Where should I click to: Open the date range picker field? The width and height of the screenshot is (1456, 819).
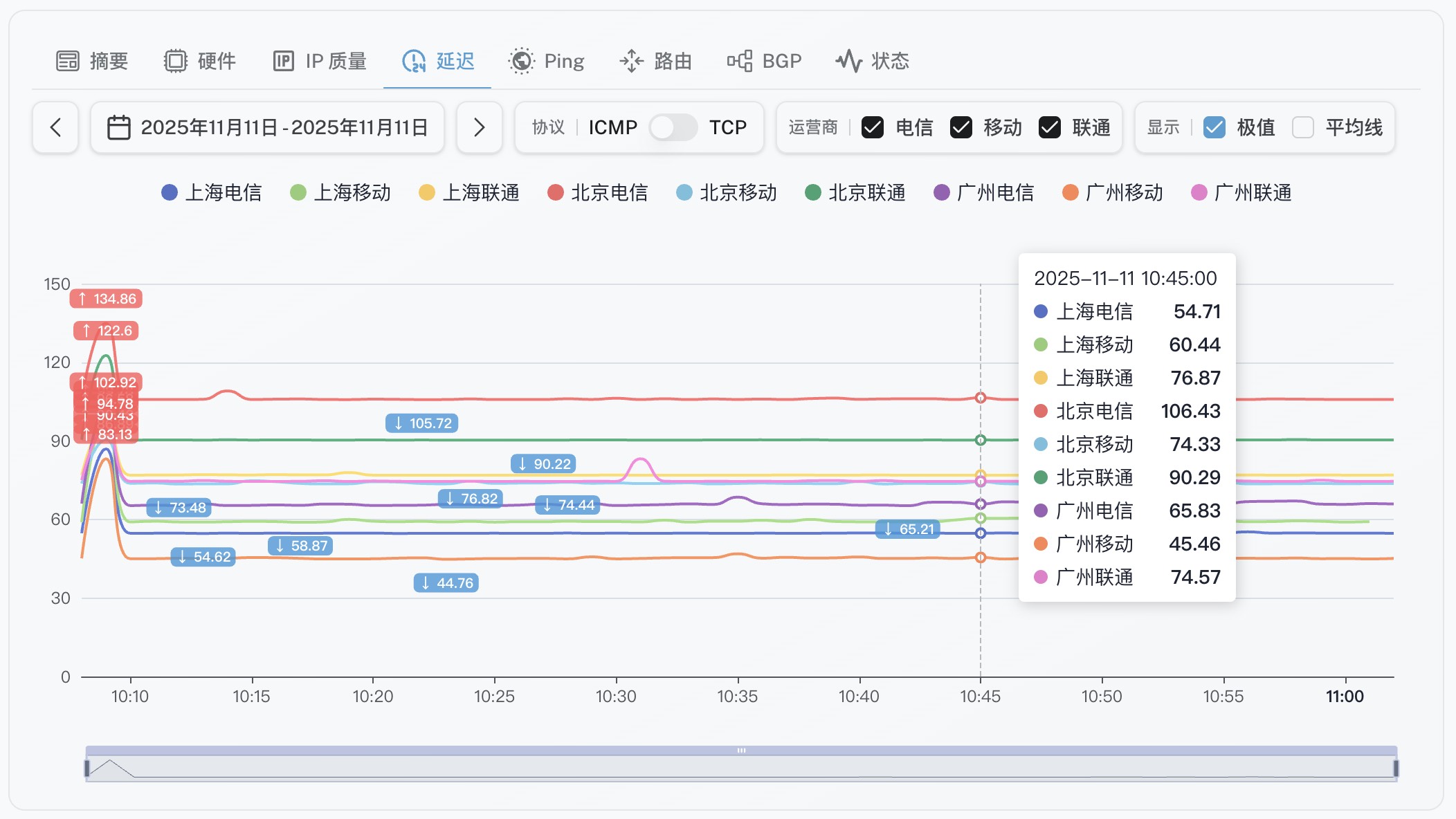coord(284,127)
